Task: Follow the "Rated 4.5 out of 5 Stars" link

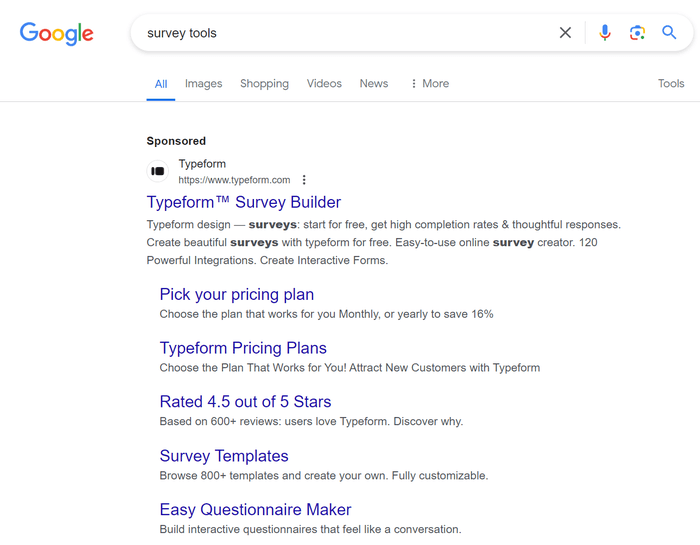Action: pos(246,402)
